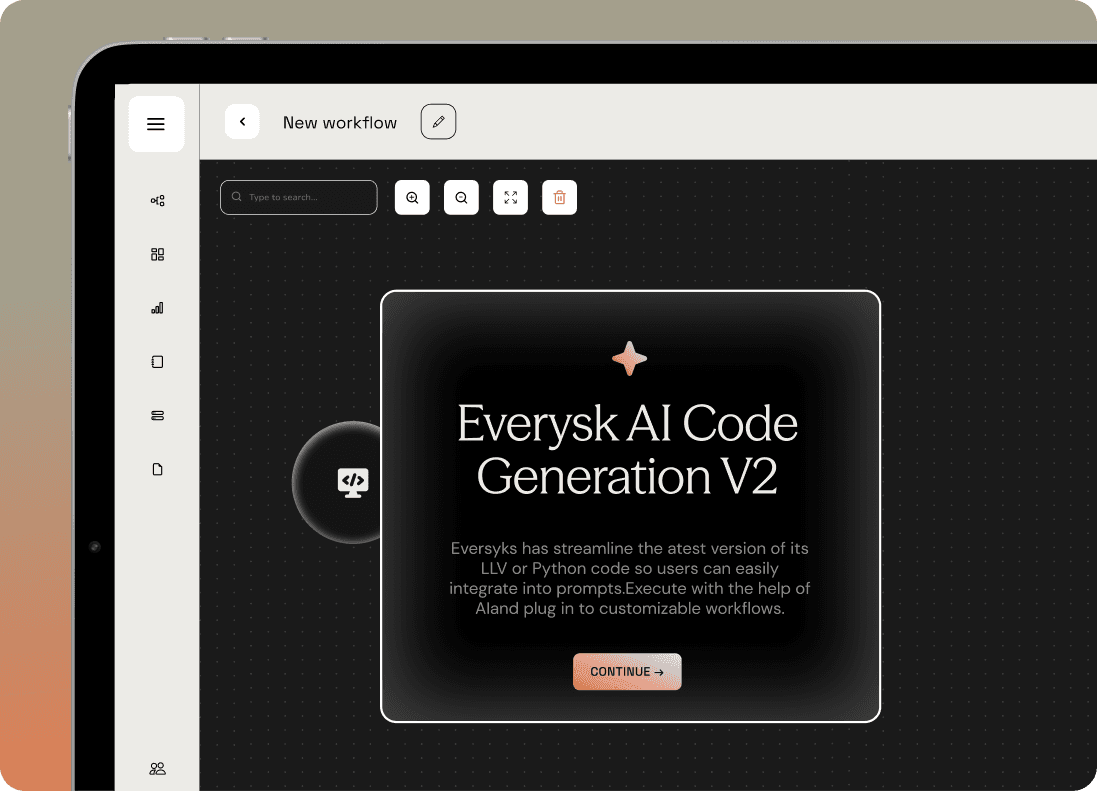Open the stacked datastore sidebar icon
Image resolution: width=1097 pixels, height=791 pixels.
point(157,415)
